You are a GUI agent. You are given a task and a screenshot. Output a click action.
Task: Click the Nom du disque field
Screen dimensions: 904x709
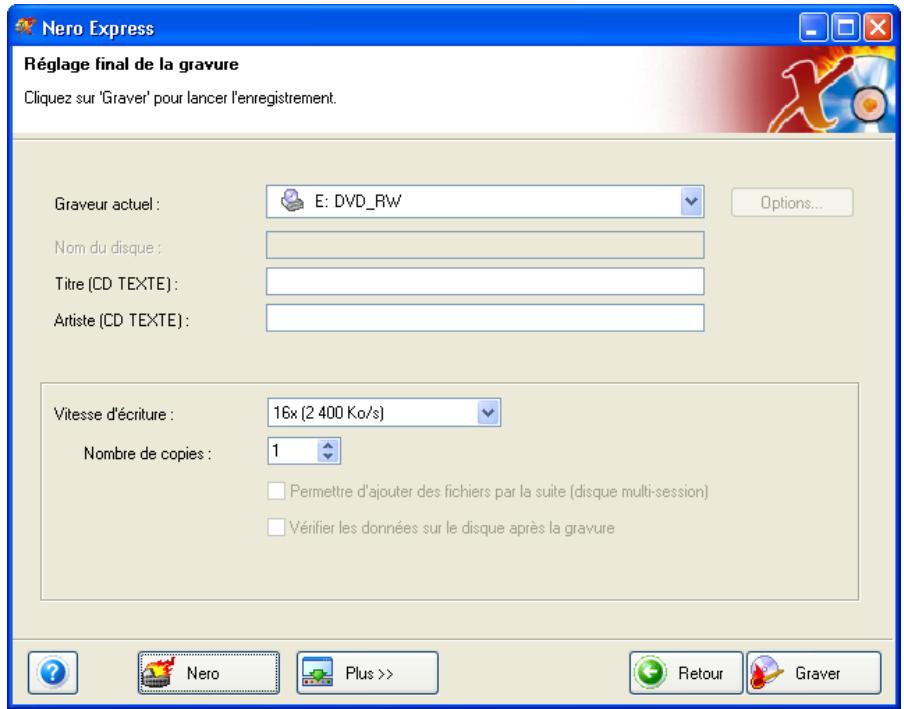(485, 245)
